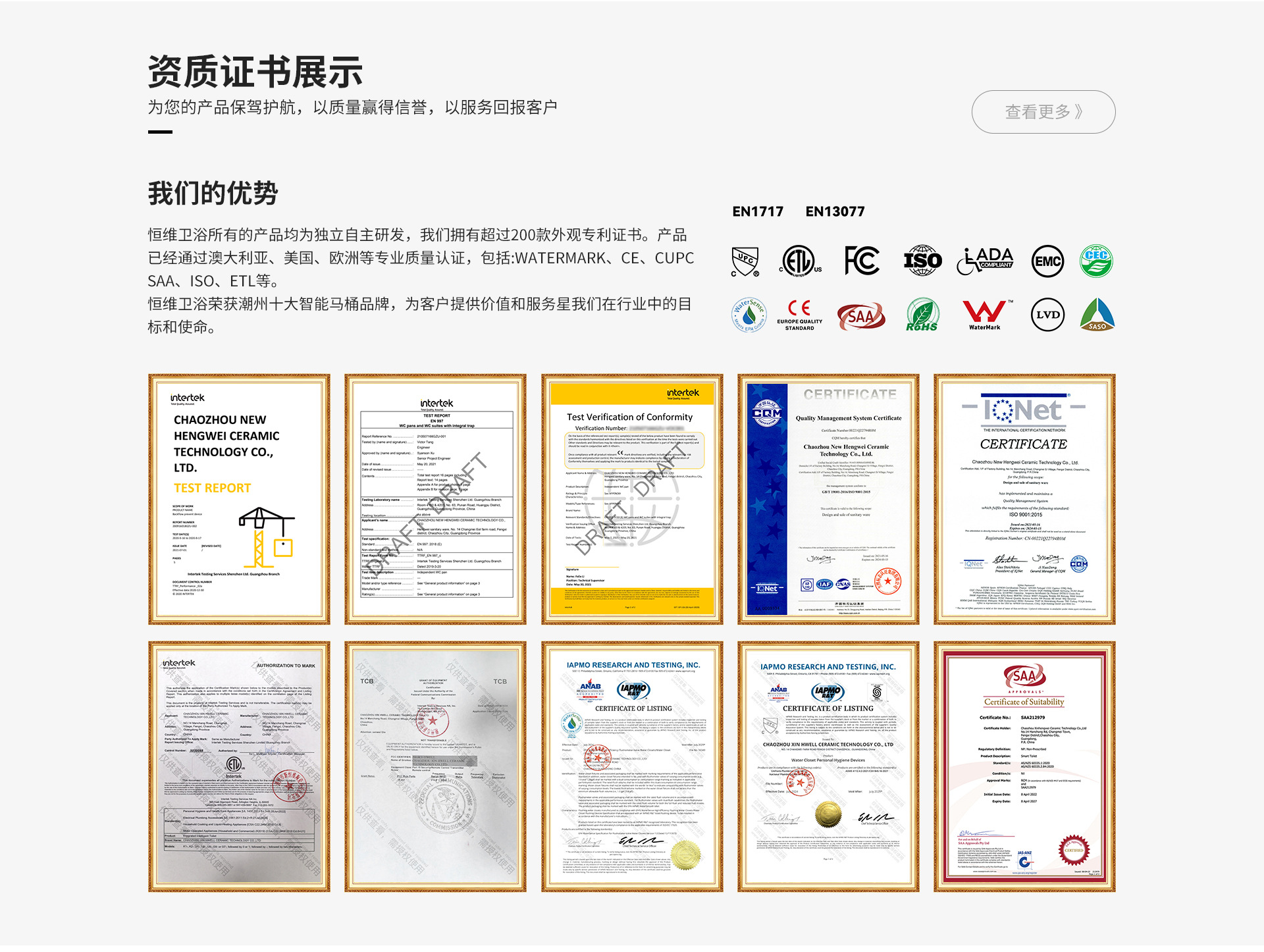Click the ADA Compliant wheelchair icon
1264x952 pixels.
[985, 261]
